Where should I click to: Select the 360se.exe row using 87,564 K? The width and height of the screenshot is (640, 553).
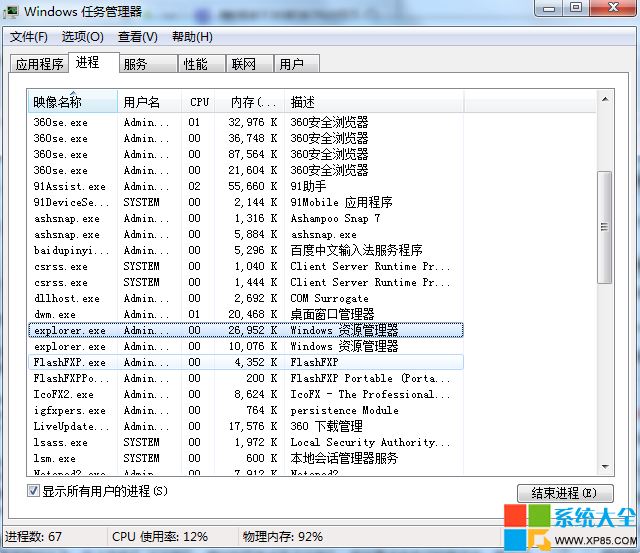point(246,154)
